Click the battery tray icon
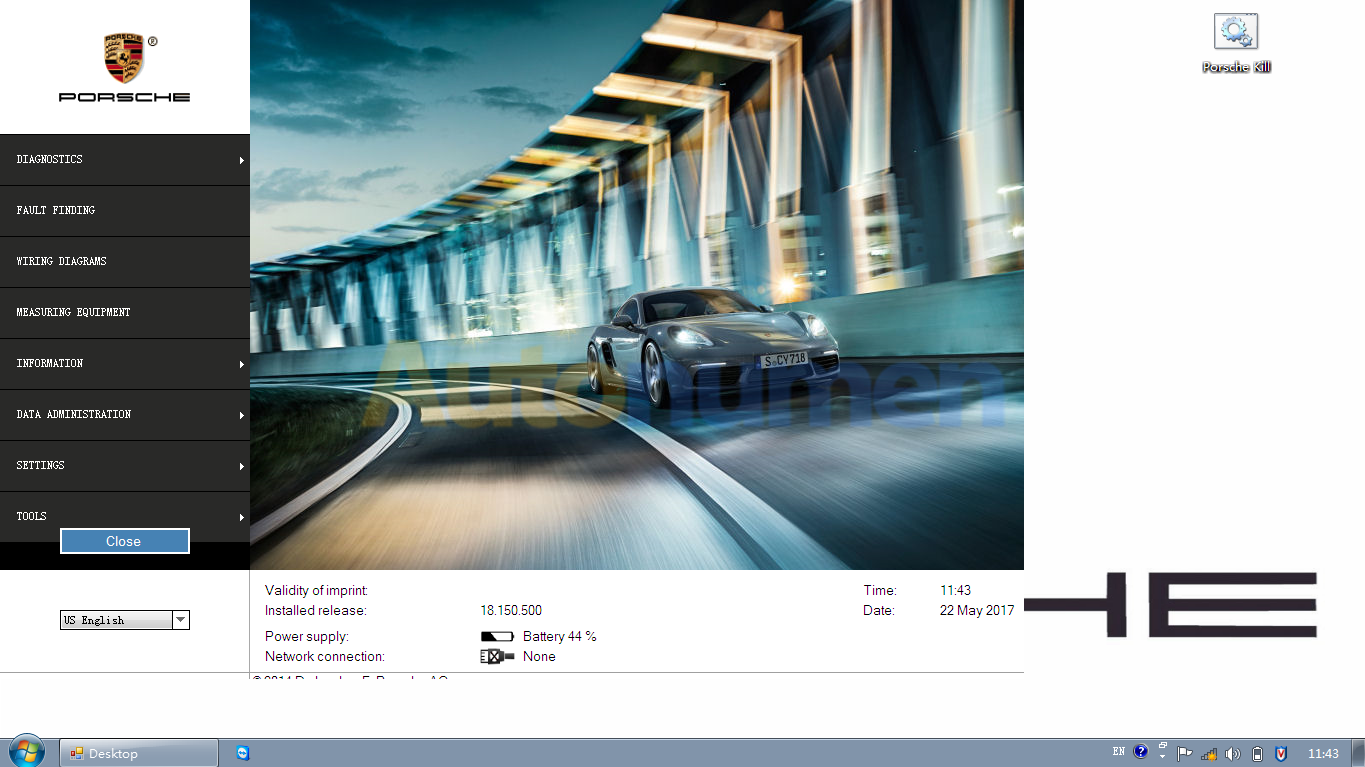1365x767 pixels. point(1257,754)
